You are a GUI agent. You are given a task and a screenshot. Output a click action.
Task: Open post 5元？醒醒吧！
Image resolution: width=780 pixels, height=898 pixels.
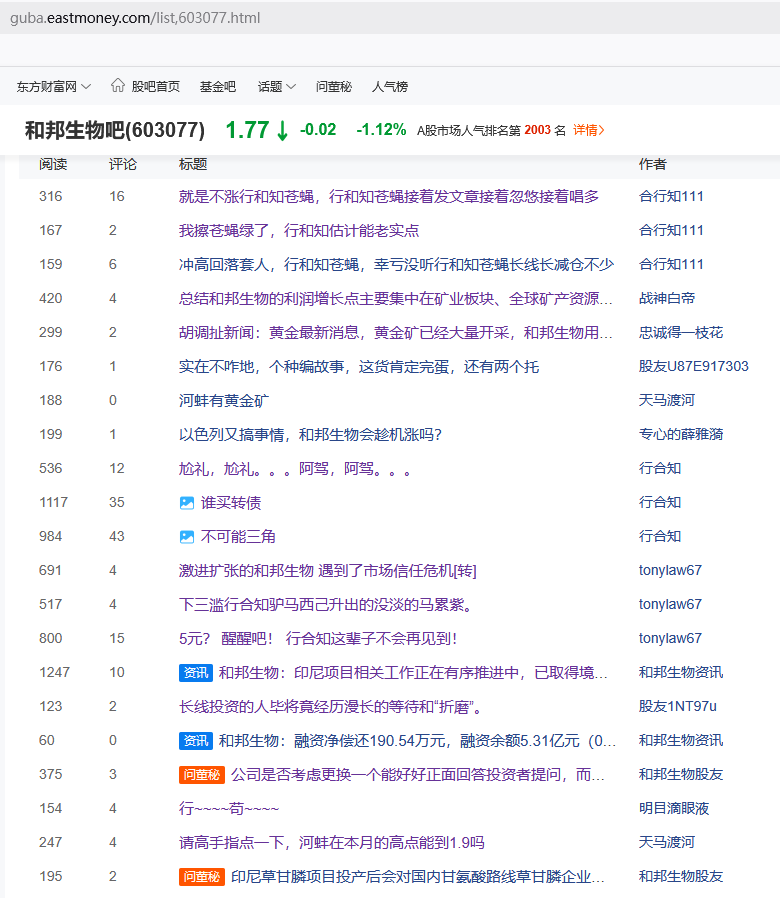318,639
